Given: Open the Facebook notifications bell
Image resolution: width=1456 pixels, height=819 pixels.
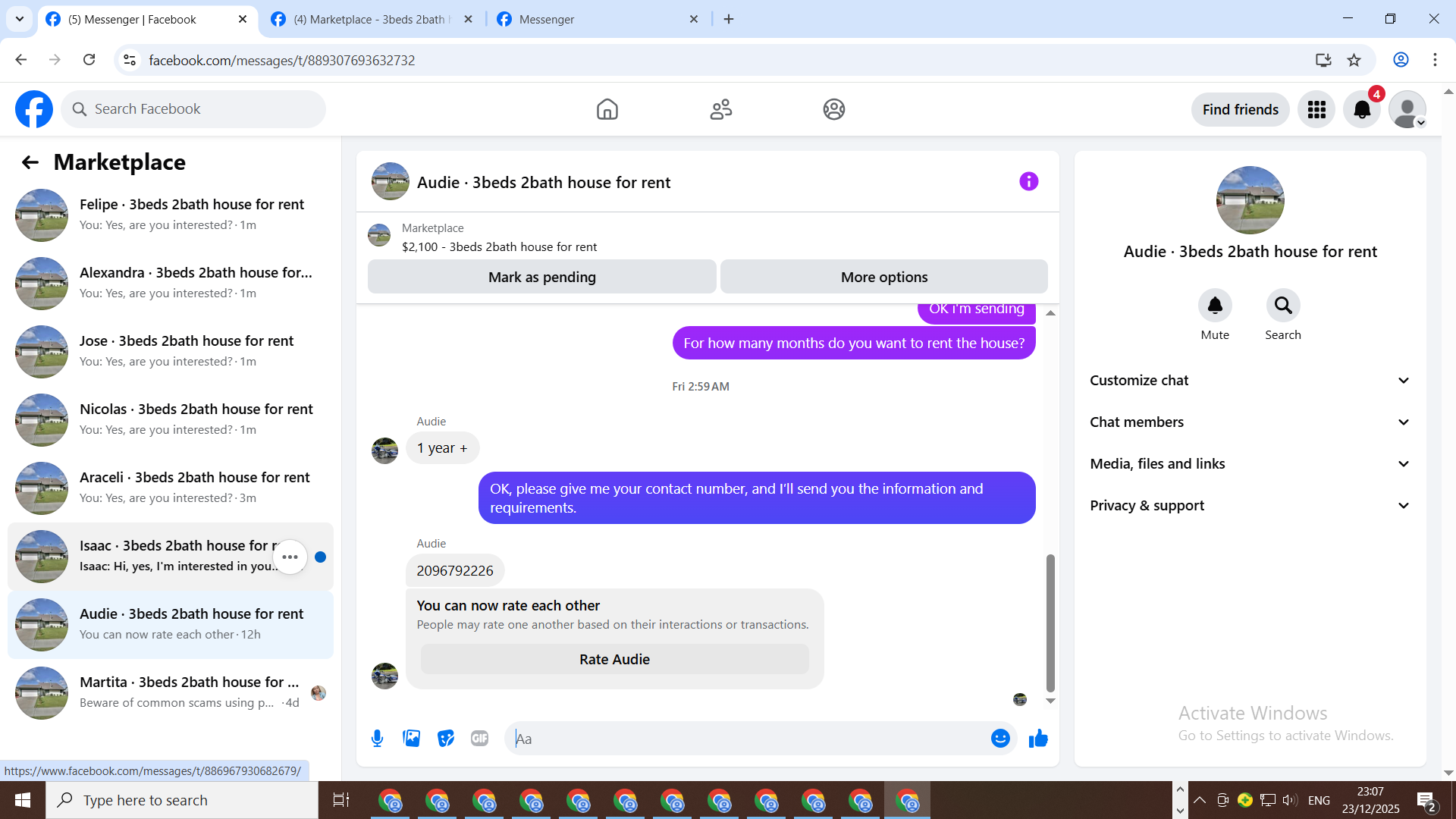Looking at the screenshot, I should 1362,109.
